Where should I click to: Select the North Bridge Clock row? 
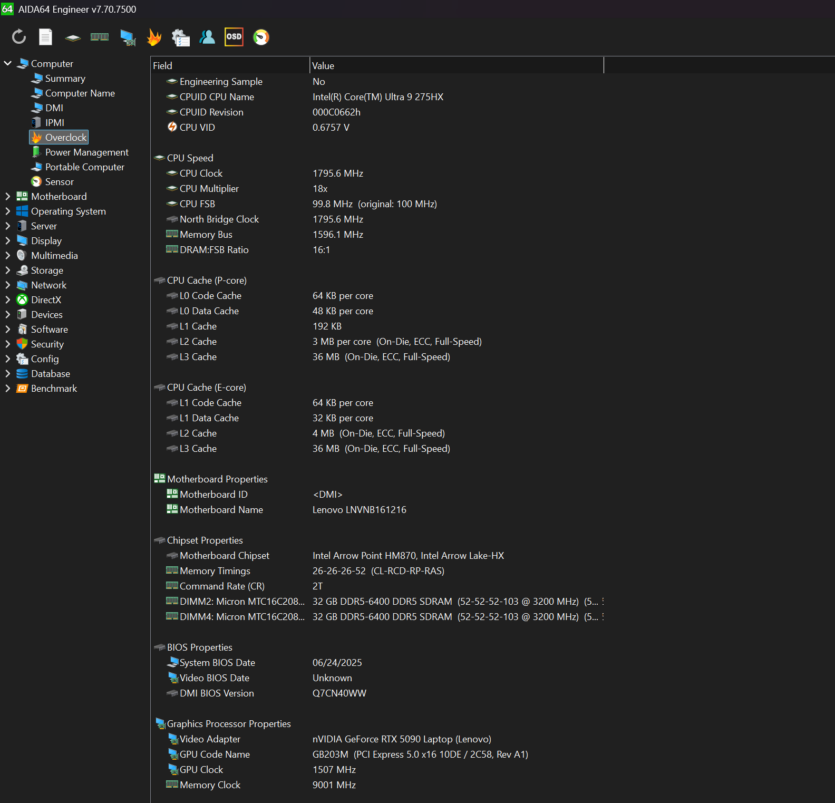[378, 219]
